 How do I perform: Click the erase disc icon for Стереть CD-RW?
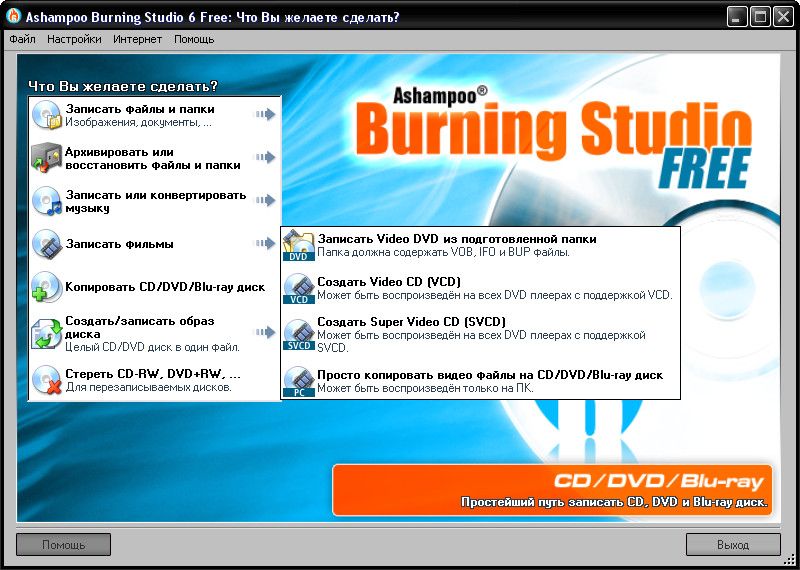click(x=47, y=380)
